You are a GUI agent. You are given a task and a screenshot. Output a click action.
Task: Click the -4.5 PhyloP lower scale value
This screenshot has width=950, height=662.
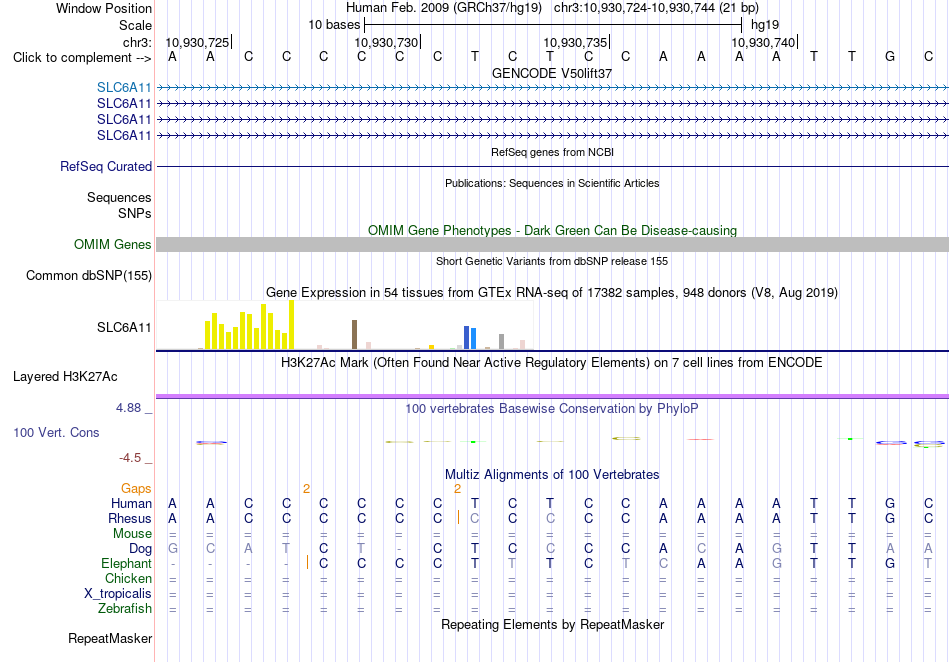[130, 458]
